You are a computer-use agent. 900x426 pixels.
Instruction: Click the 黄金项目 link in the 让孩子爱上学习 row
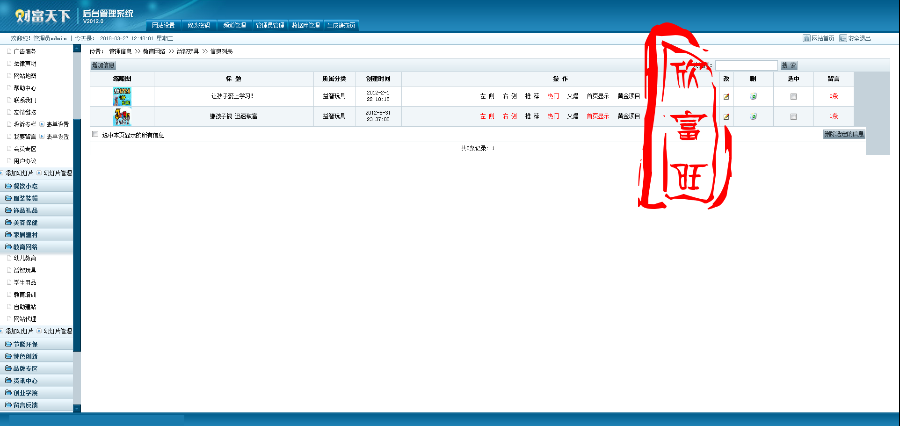pyautogui.click(x=629, y=97)
